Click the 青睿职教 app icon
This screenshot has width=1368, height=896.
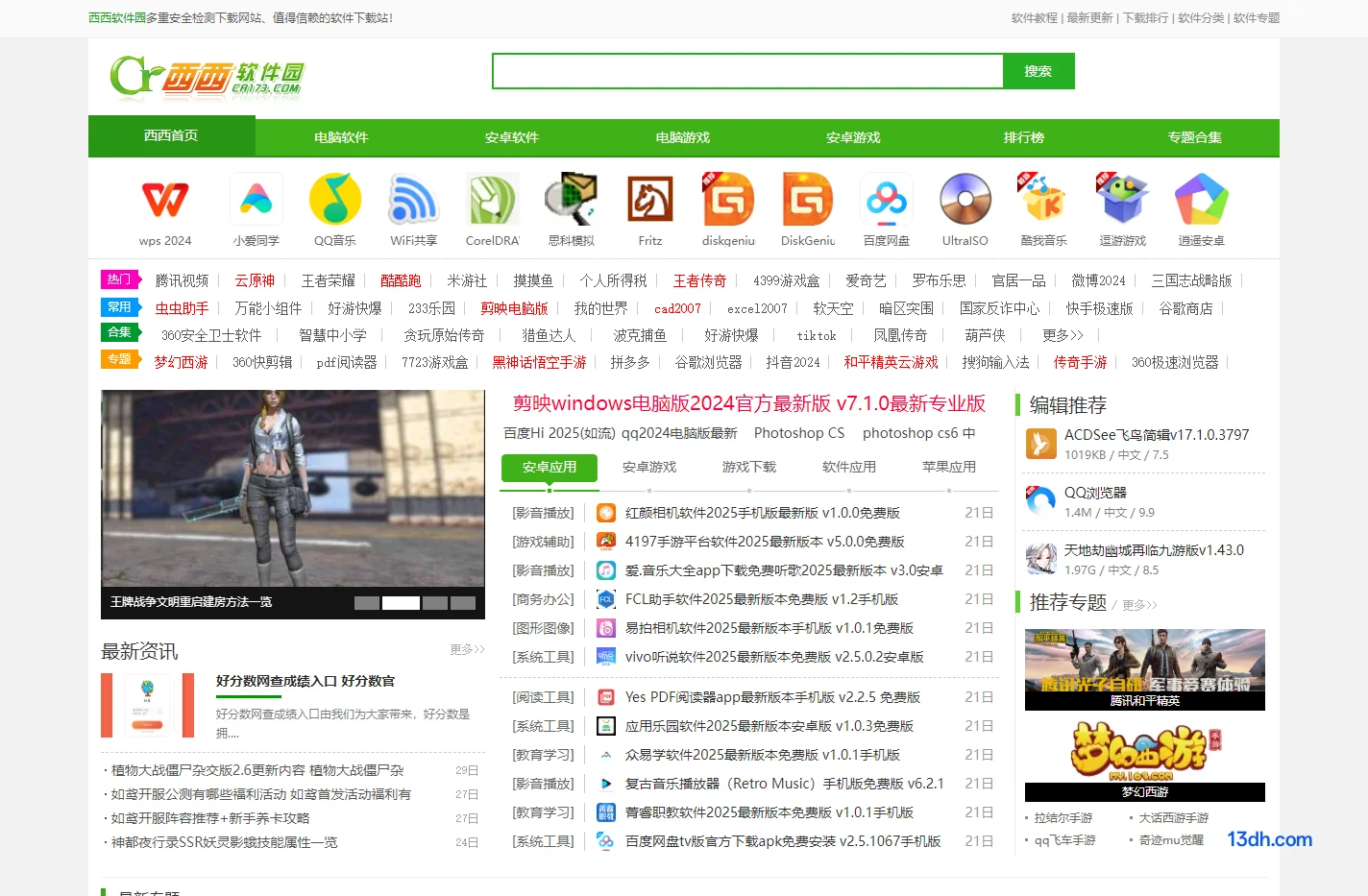coord(606,812)
